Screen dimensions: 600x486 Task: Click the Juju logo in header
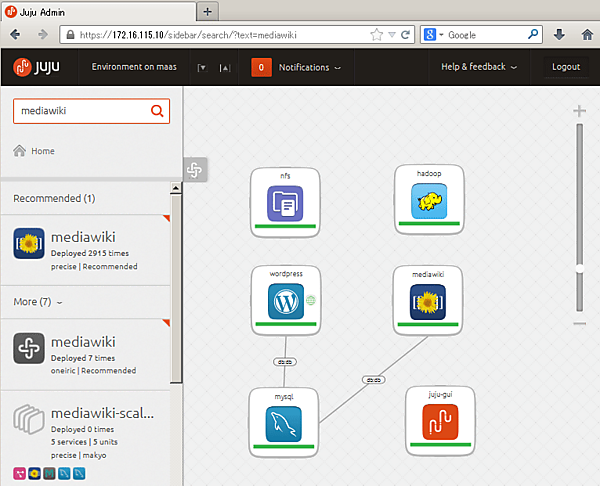click(36, 67)
